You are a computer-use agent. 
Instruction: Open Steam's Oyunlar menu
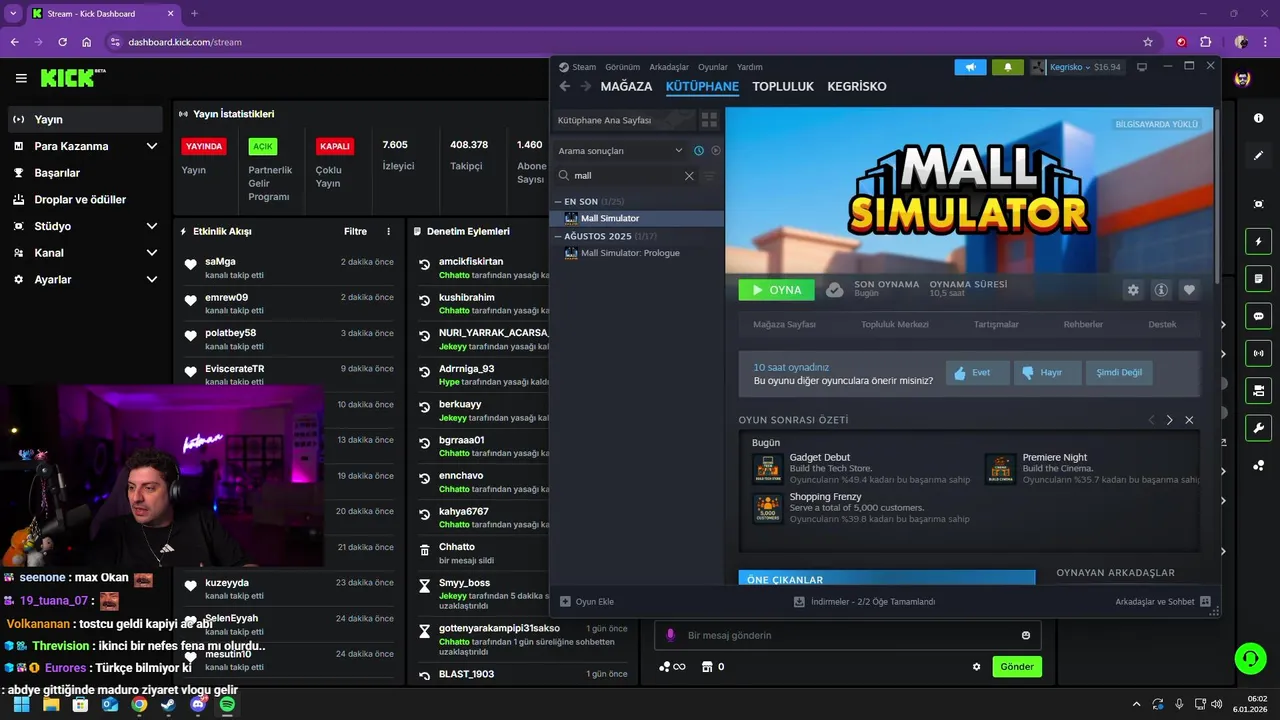click(713, 67)
